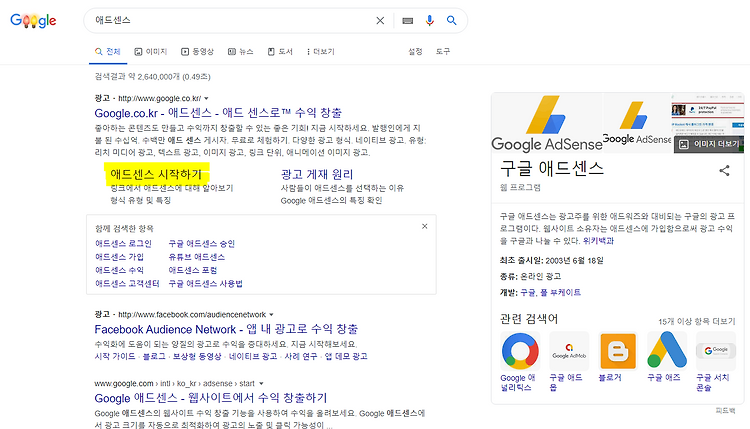Open 보상형 동영상 sitelink
Image resolution: width=750 pixels, height=429 pixels.
click(197, 356)
